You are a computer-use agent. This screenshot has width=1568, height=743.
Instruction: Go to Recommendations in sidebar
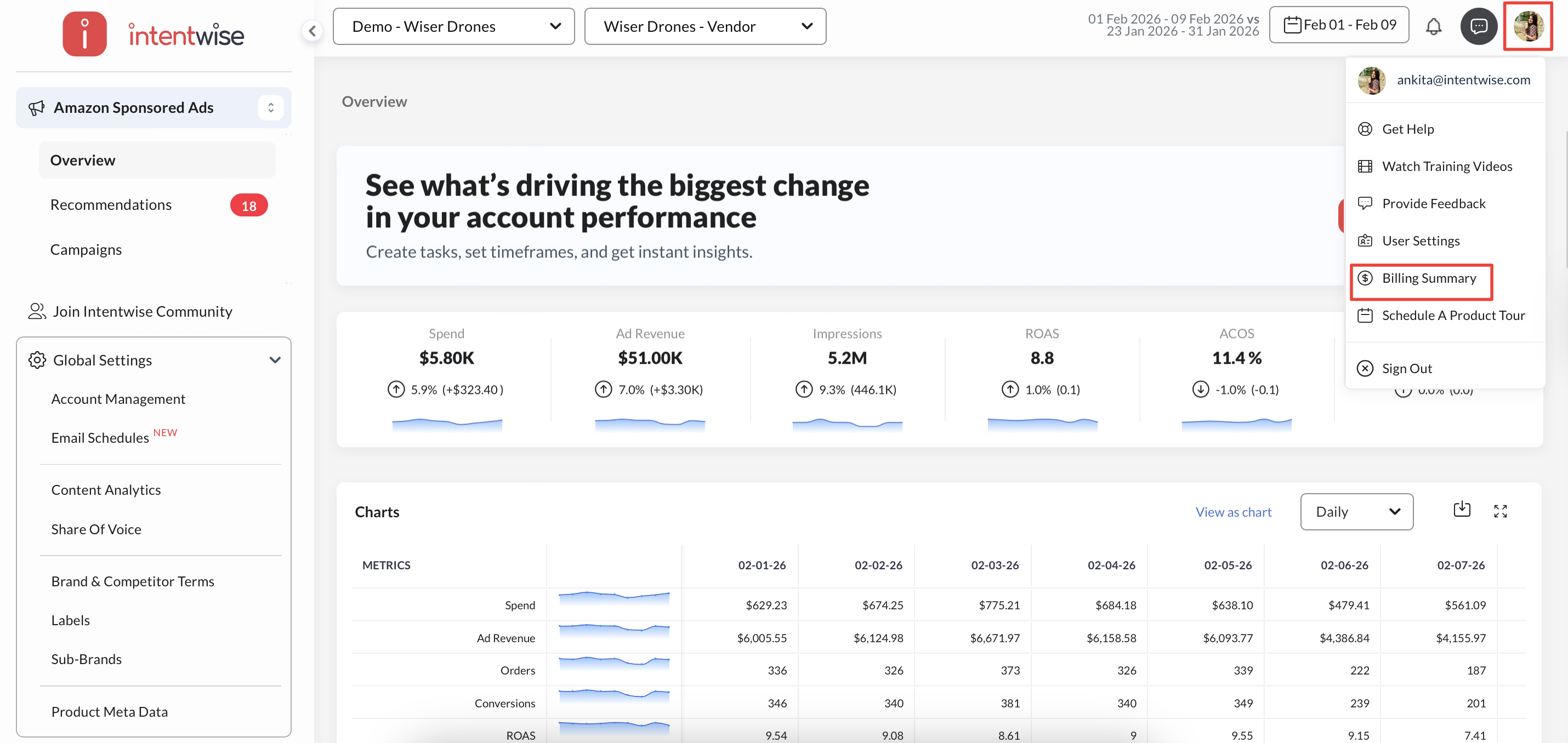(111, 204)
